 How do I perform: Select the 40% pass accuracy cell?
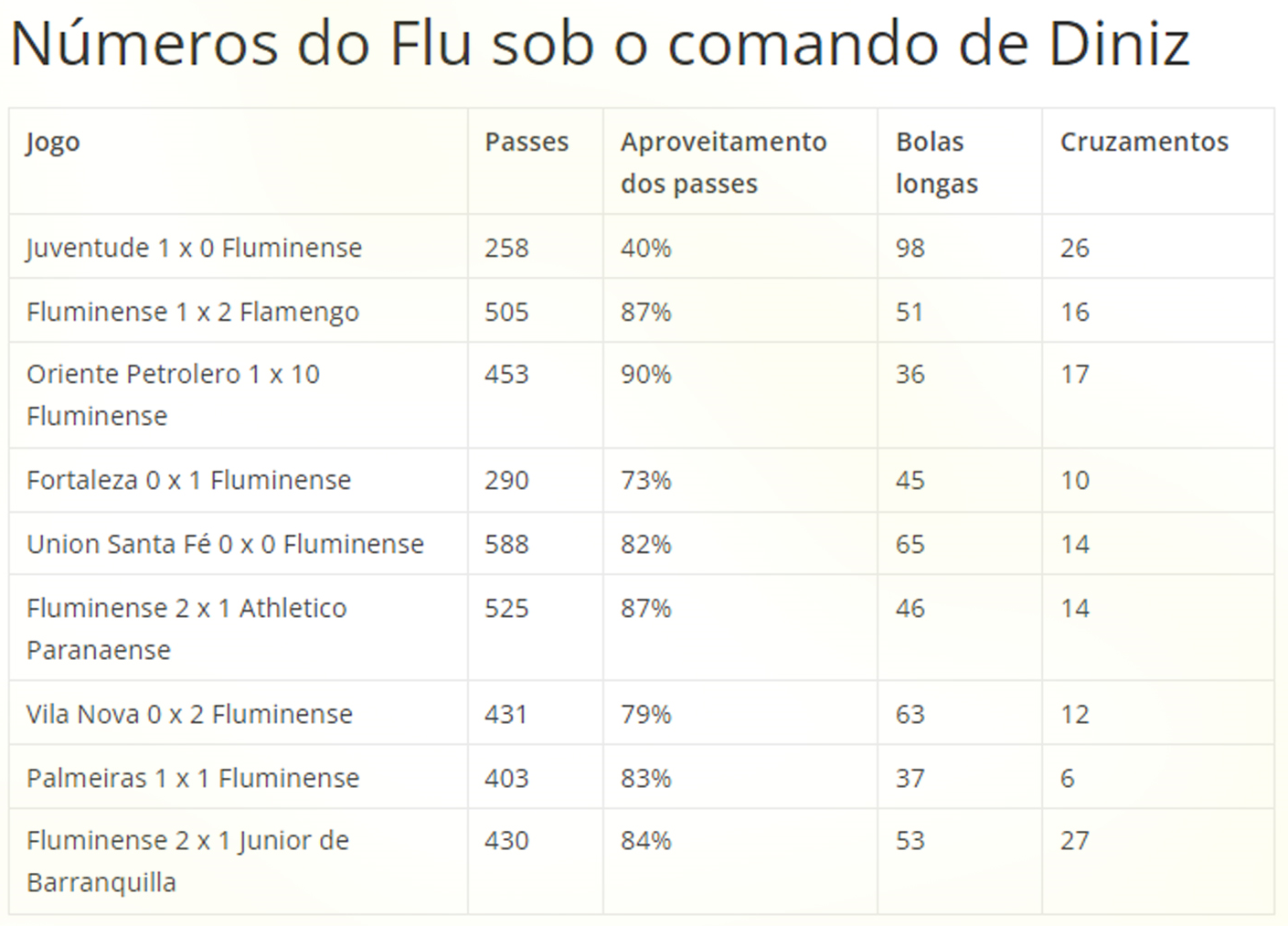(645, 249)
